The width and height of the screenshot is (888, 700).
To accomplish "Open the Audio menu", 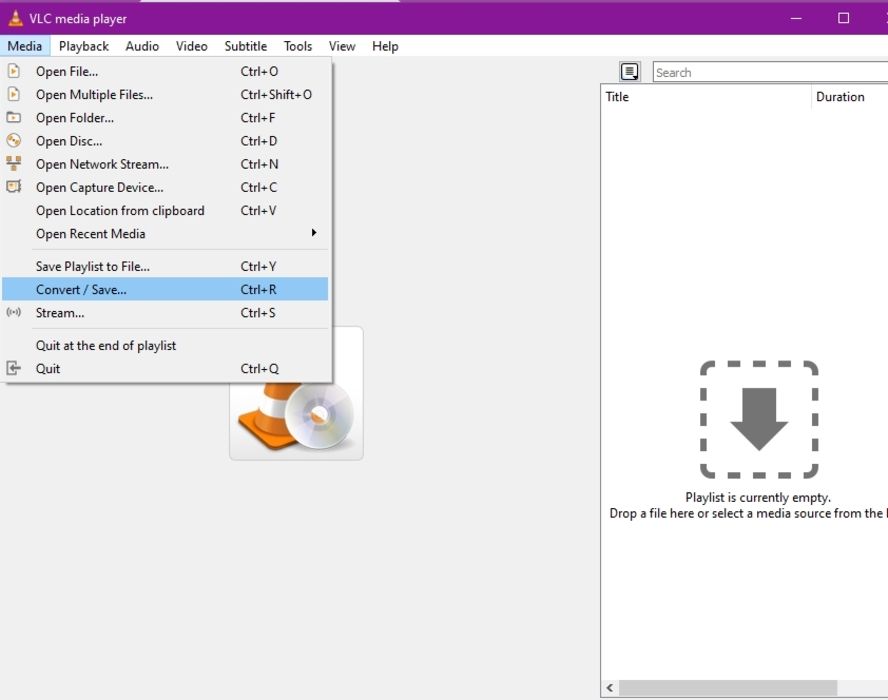I will (142, 46).
